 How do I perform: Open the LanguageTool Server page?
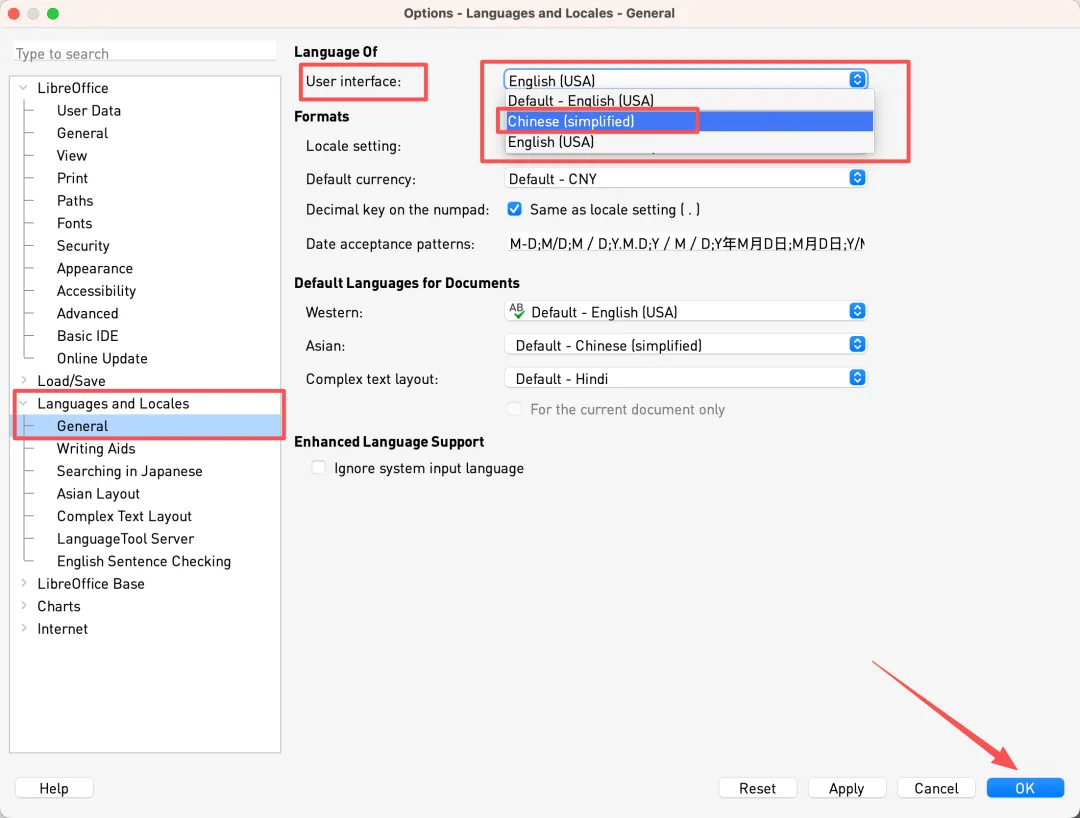pos(125,538)
